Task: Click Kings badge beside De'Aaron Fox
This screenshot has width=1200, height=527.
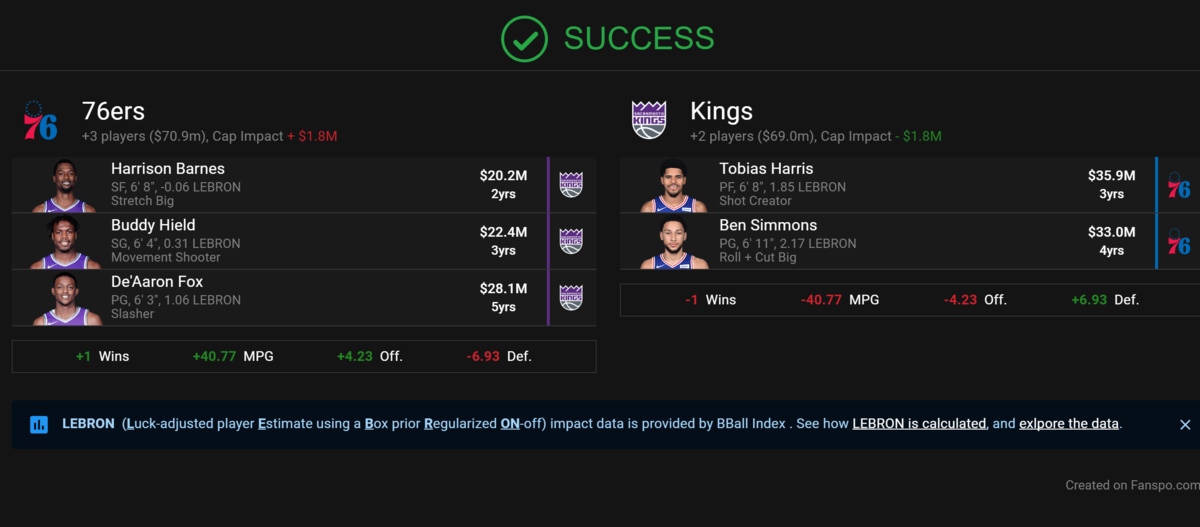Action: (571, 297)
